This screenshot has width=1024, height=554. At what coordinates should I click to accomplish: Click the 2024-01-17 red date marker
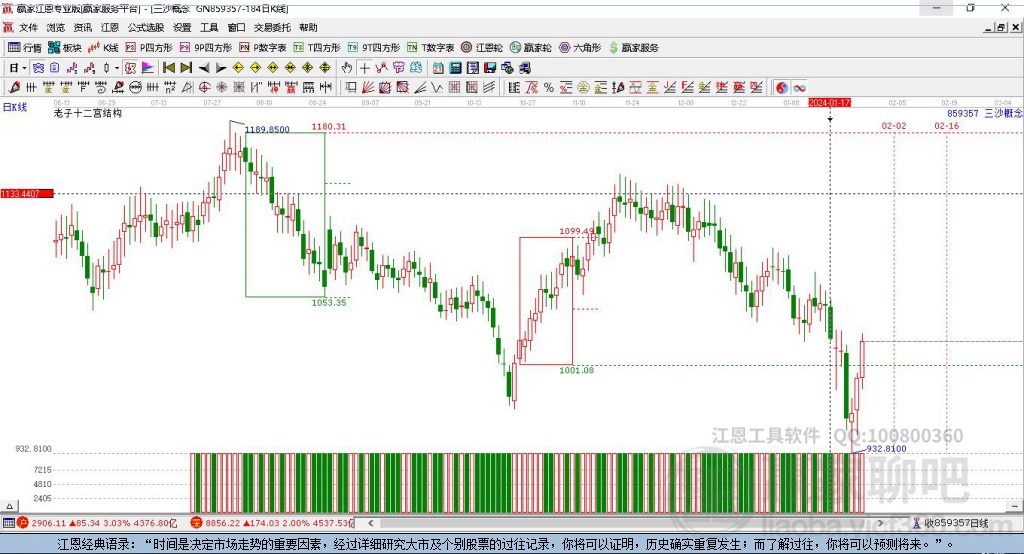[x=829, y=103]
